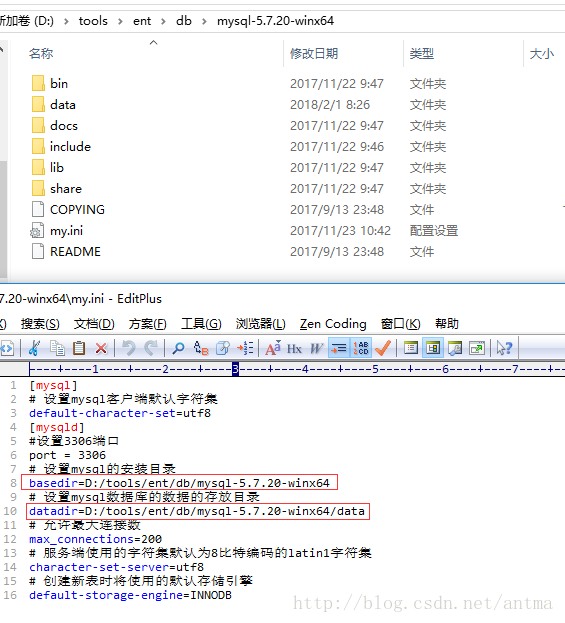Select the bin folder in Explorer

click(59, 83)
